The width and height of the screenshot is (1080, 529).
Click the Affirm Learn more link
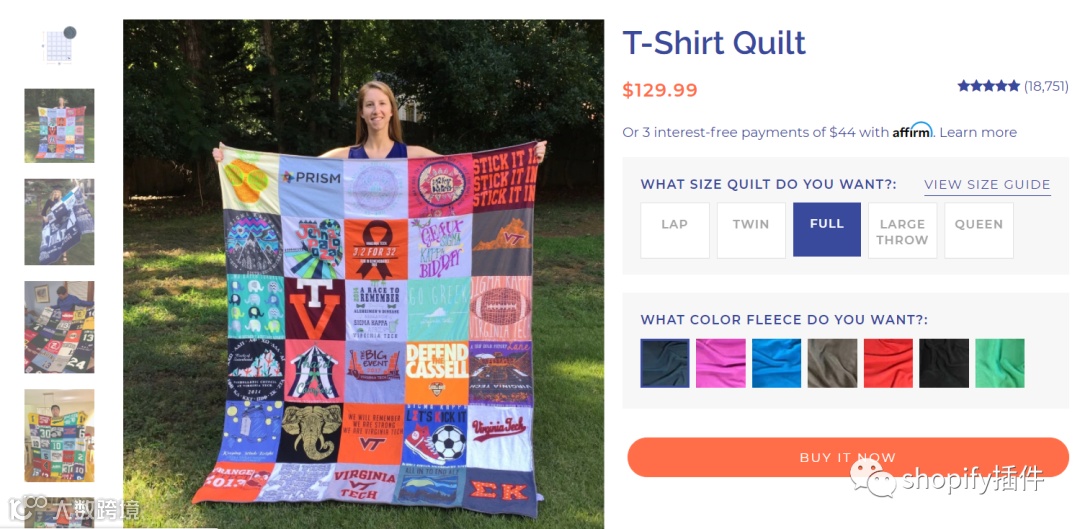[978, 132]
